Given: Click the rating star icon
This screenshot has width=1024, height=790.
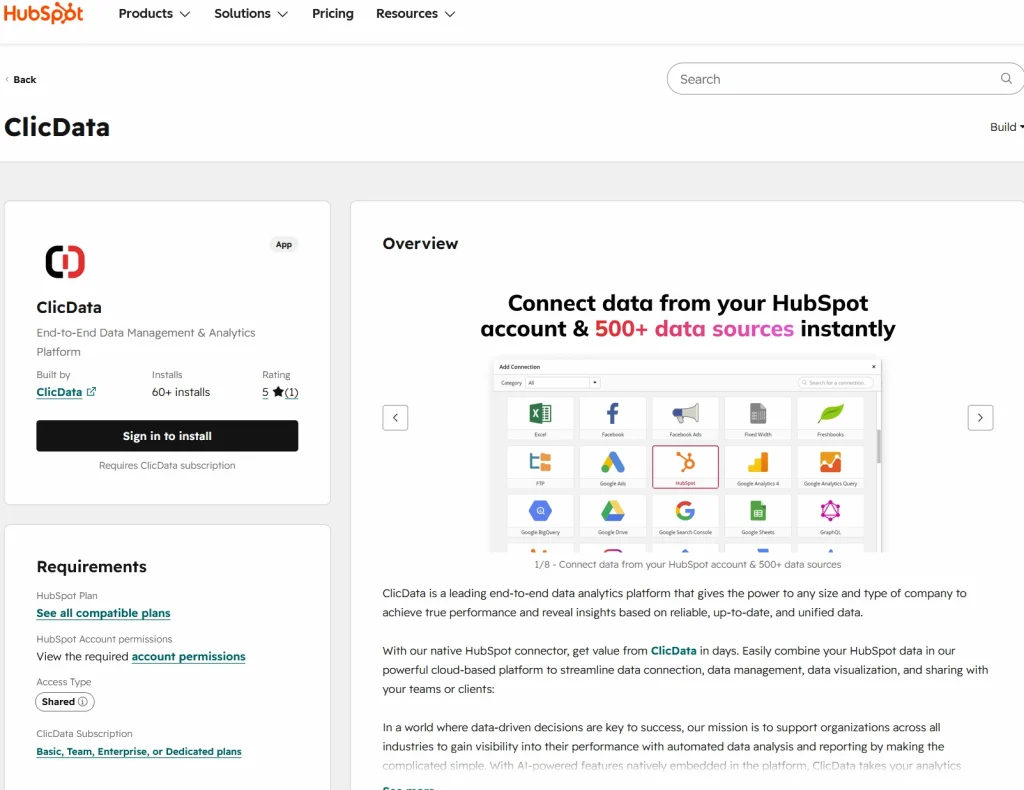Looking at the screenshot, I should 278,392.
